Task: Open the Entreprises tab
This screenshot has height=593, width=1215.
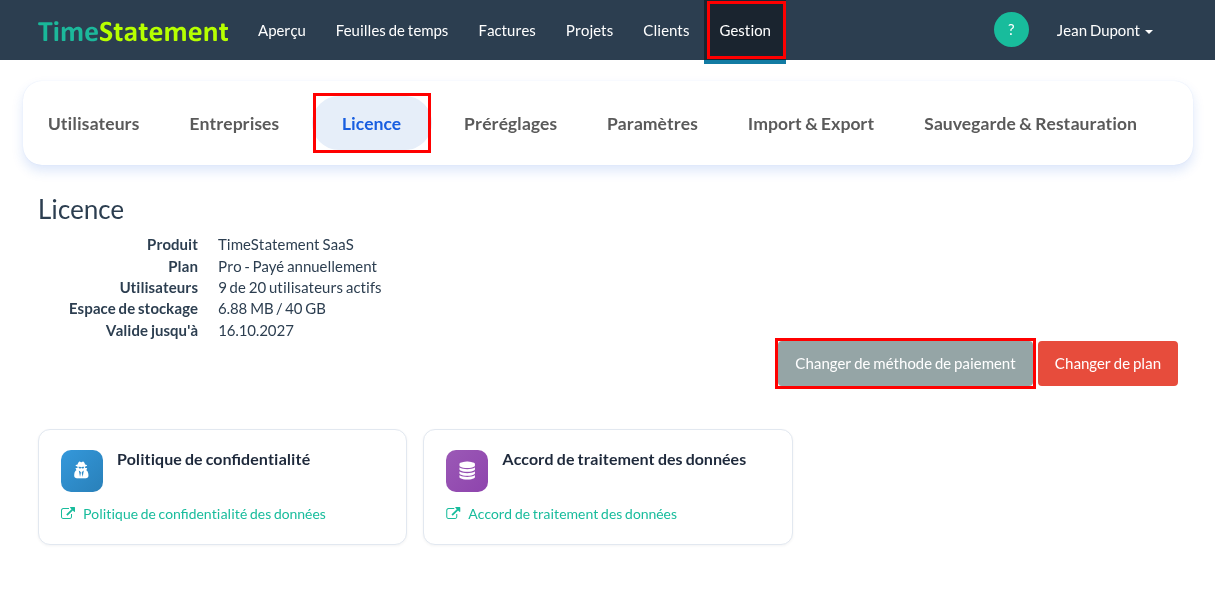Action: tap(234, 124)
